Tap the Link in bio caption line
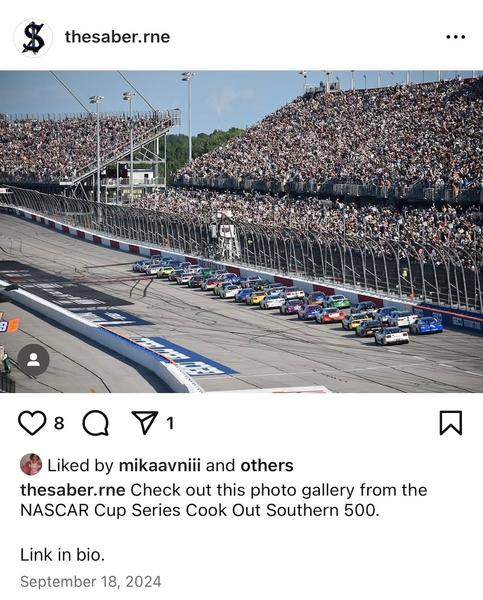This screenshot has height=600, width=483. coord(62,555)
